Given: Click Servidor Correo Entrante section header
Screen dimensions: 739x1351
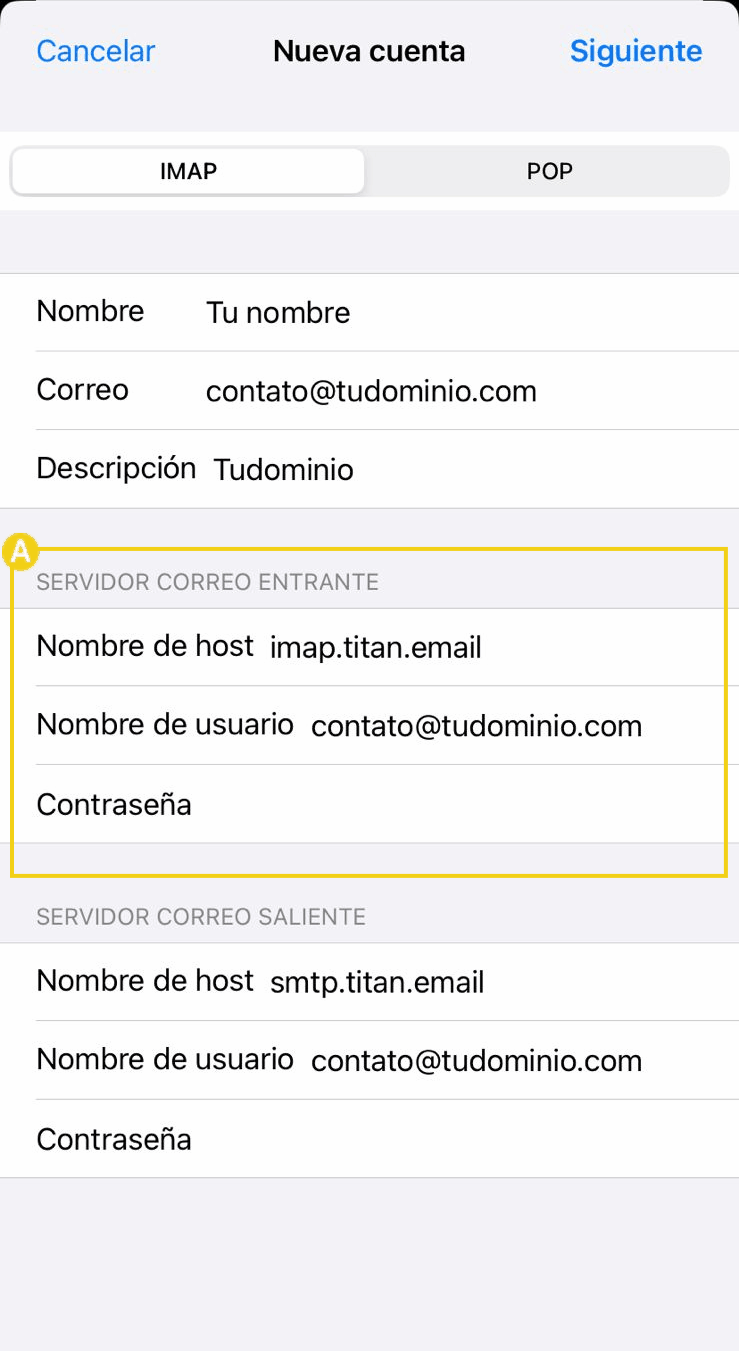Looking at the screenshot, I should click(x=207, y=582).
